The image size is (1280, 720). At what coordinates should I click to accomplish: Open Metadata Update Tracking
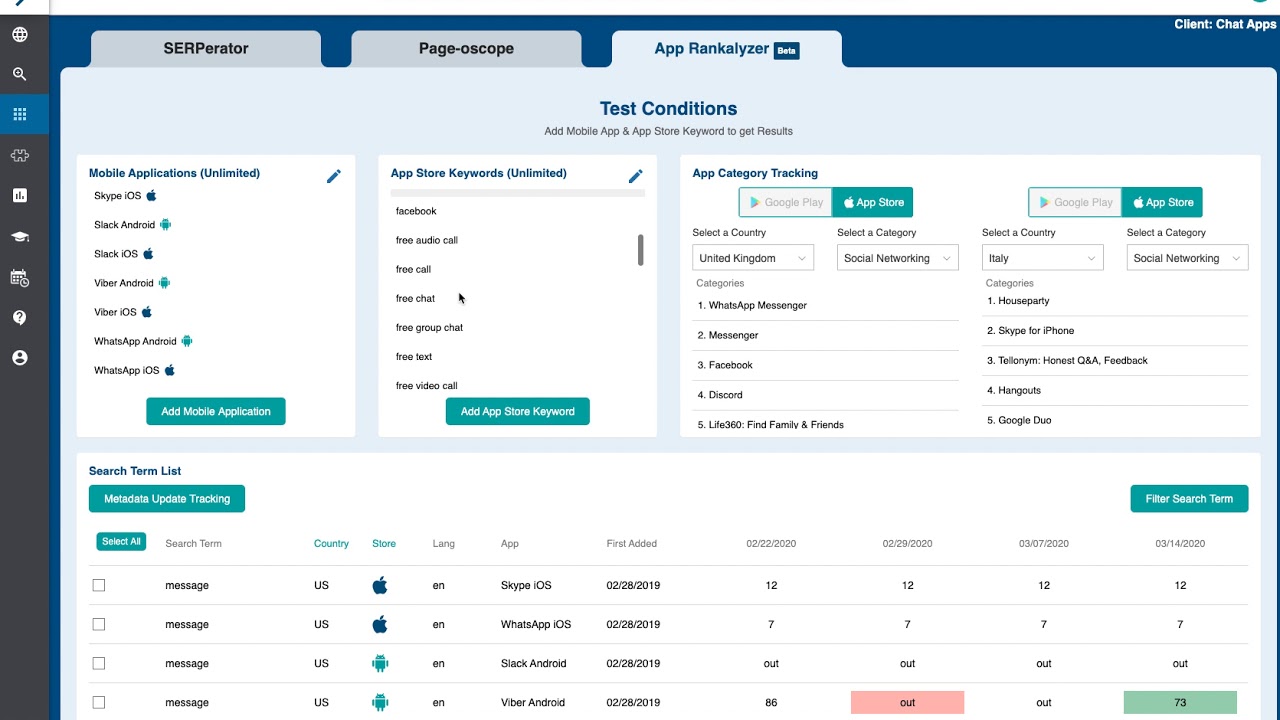pos(167,499)
